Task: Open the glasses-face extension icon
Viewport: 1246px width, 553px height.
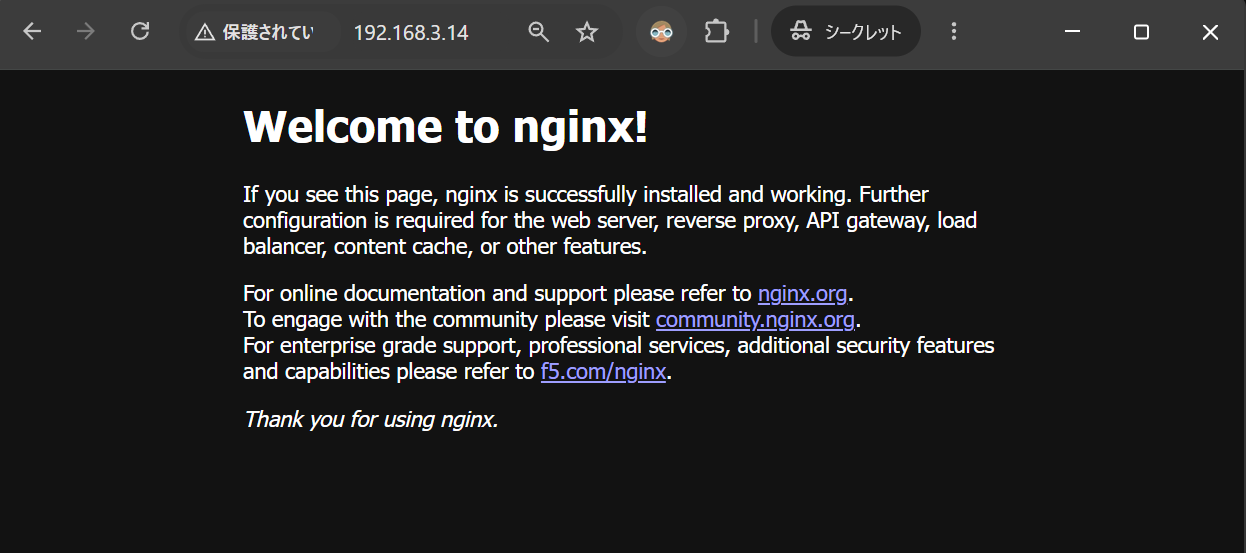Action: pos(661,32)
